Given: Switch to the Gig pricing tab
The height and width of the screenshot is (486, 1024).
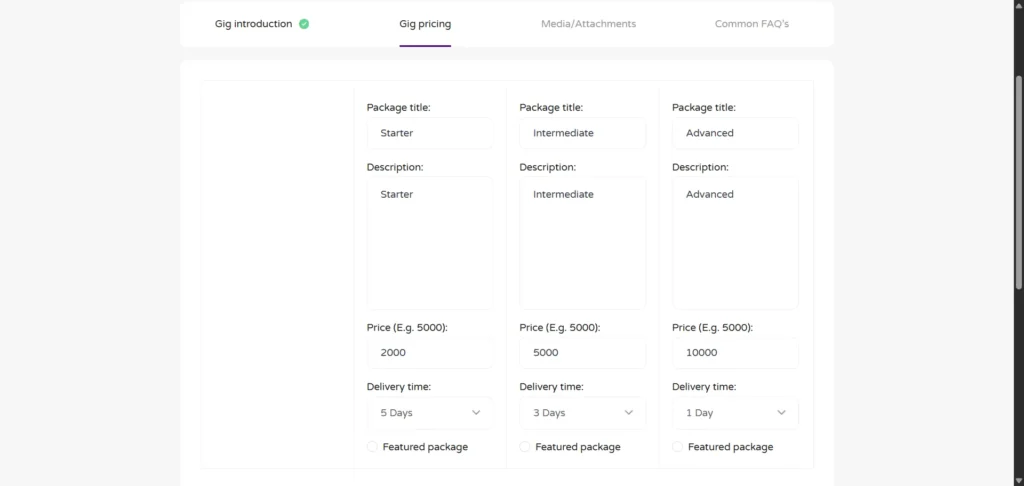Looking at the screenshot, I should (x=425, y=24).
